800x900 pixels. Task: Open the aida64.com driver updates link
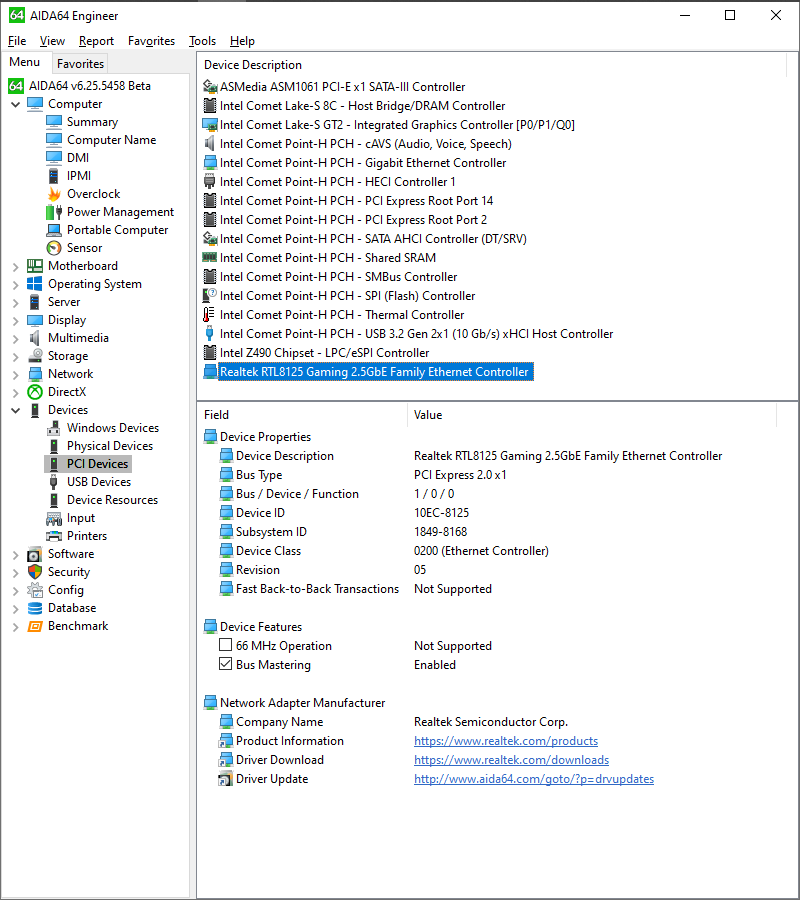(534, 779)
